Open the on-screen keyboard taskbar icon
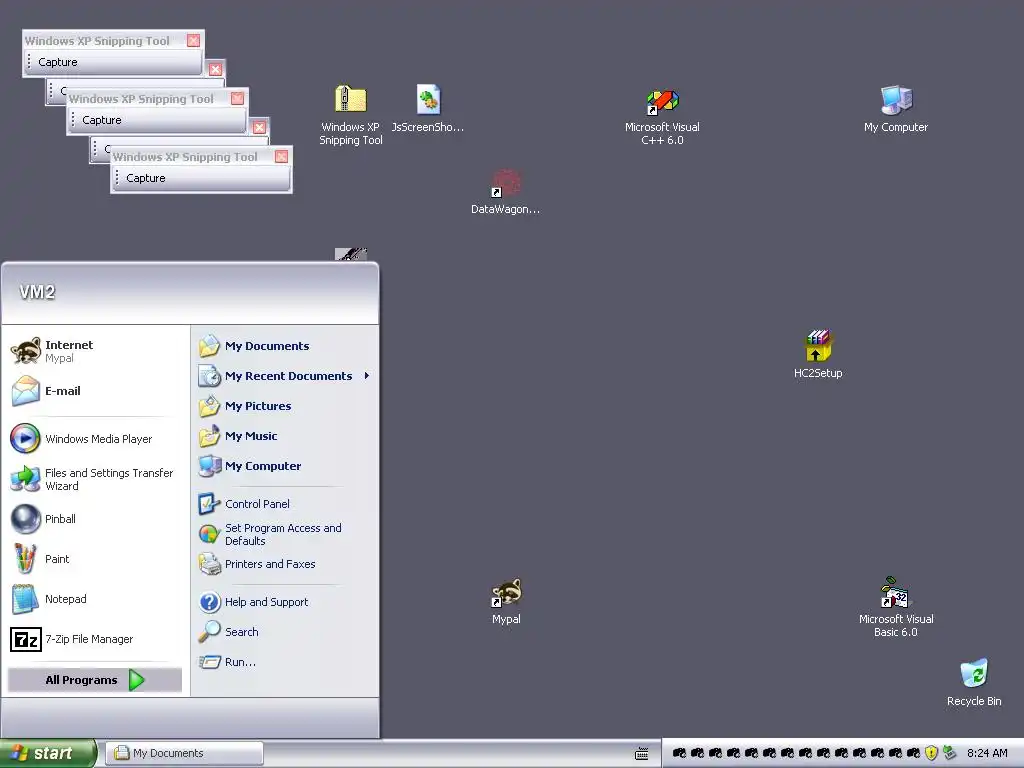Image resolution: width=1024 pixels, height=768 pixels. [x=642, y=754]
